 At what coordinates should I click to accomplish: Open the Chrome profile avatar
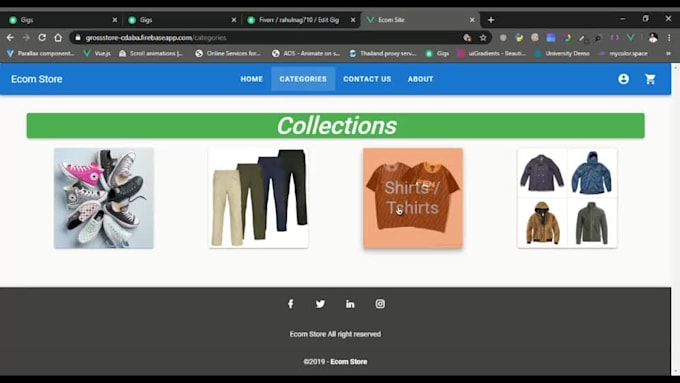click(653, 38)
